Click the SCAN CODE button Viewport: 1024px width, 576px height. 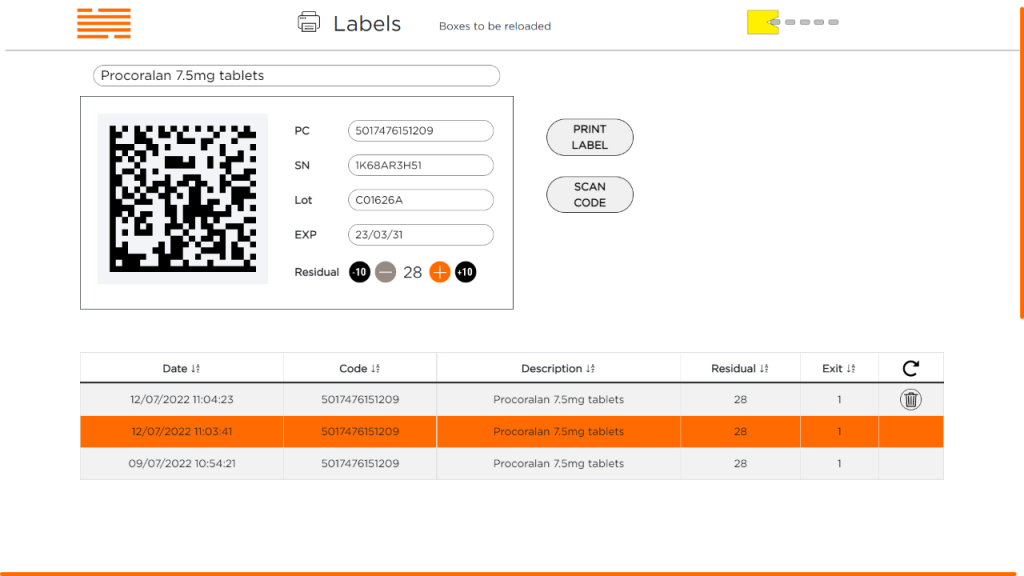[x=590, y=195]
